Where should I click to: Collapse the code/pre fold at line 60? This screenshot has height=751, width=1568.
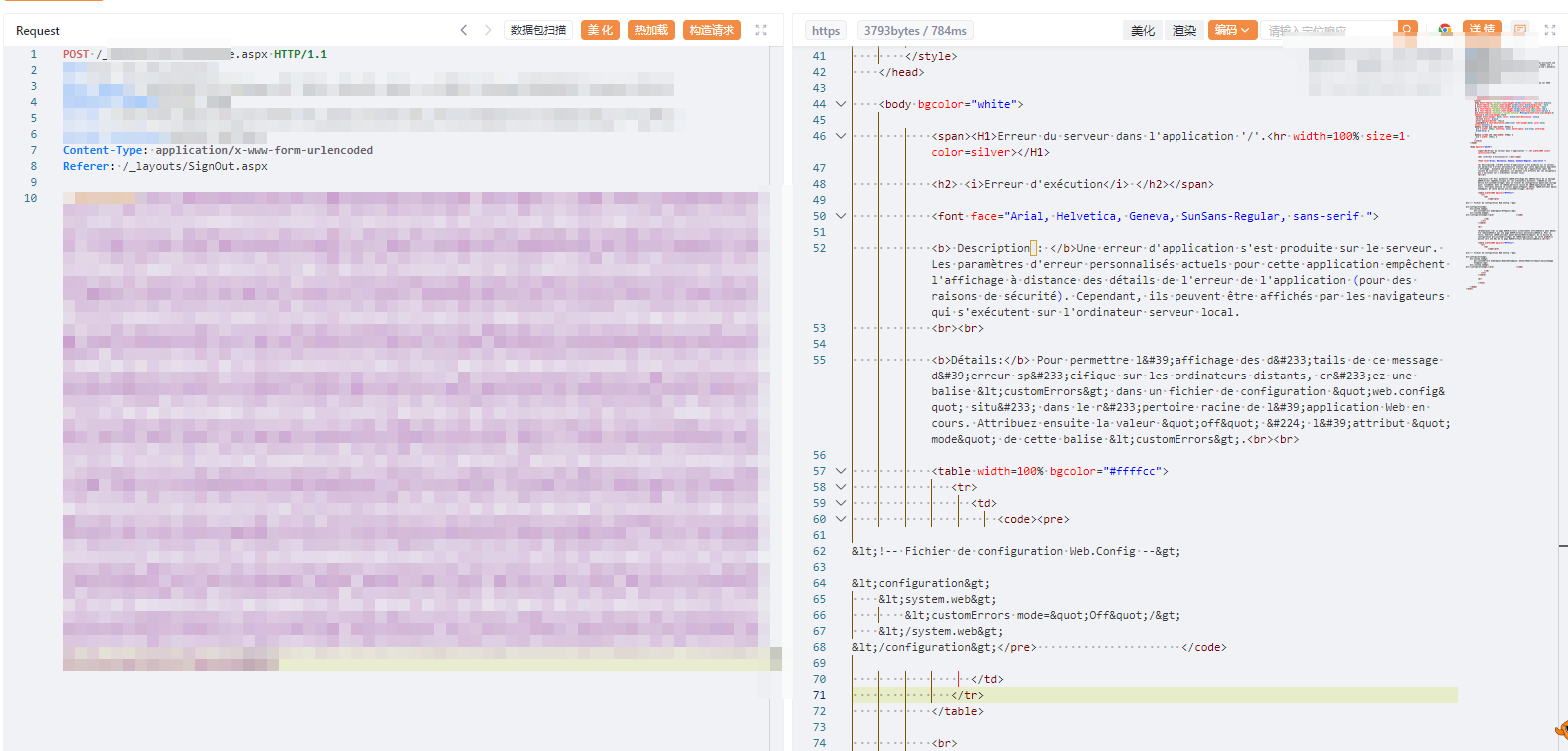[841, 519]
